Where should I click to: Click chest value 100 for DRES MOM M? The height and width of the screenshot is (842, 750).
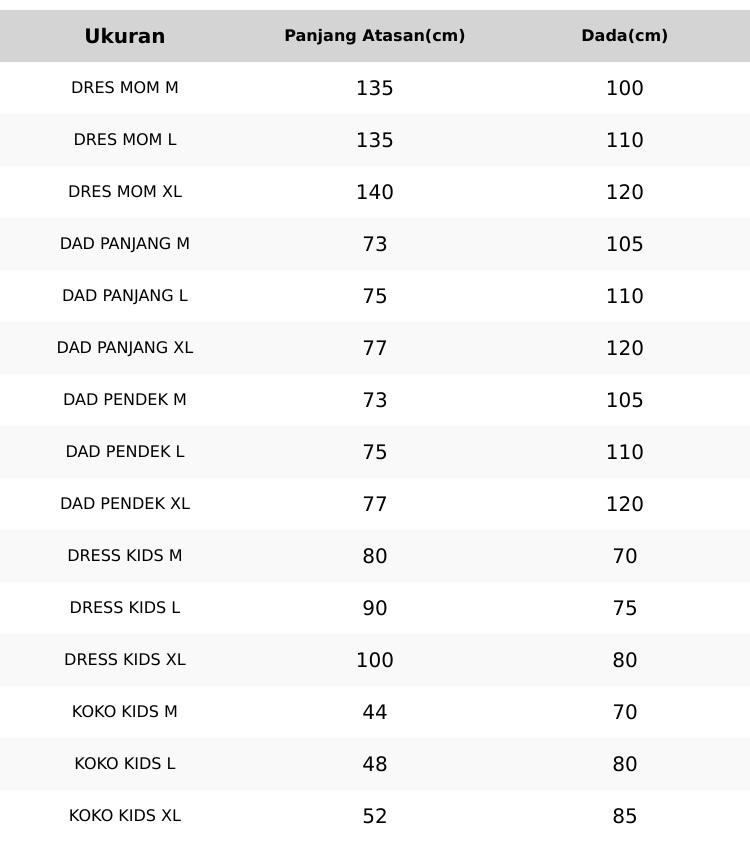pyautogui.click(x=624, y=88)
